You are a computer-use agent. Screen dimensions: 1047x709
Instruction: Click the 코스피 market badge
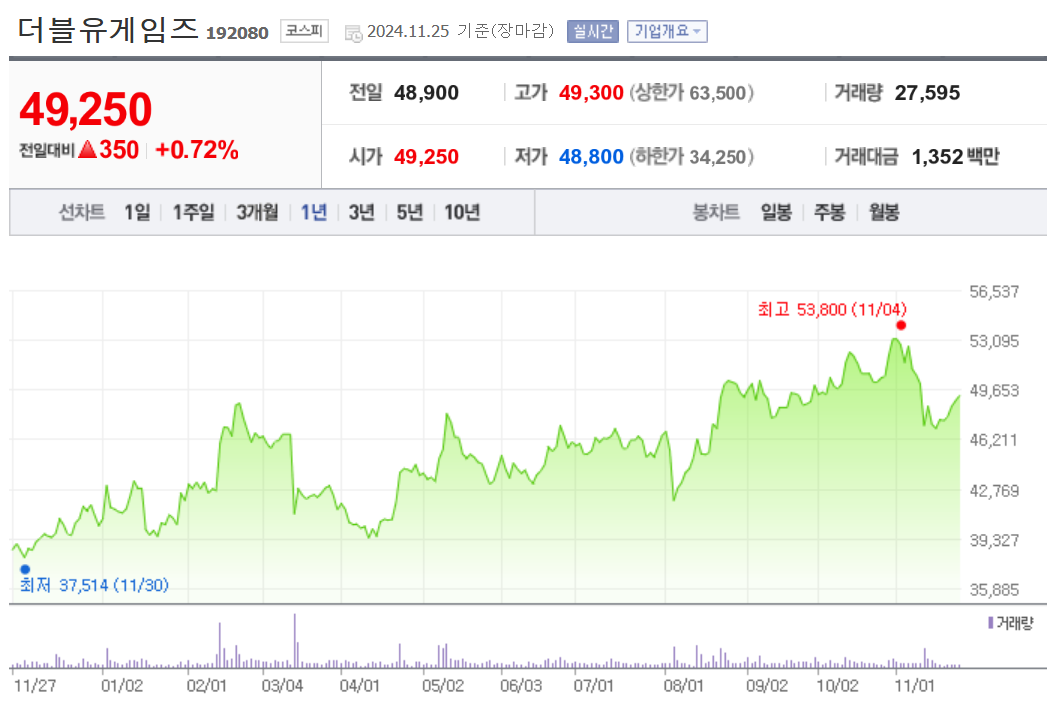pos(304,31)
